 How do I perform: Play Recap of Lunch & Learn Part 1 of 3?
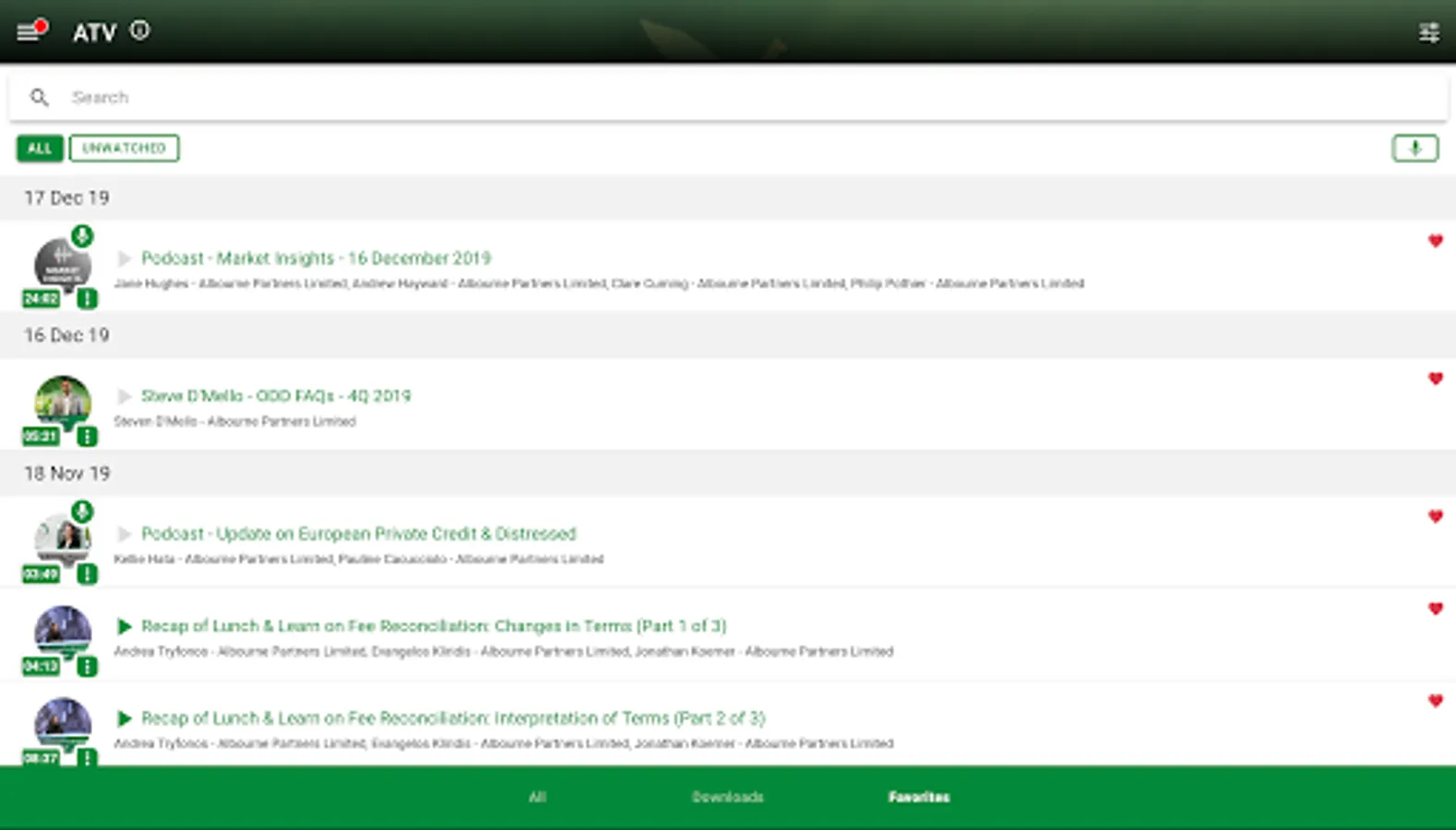point(124,626)
